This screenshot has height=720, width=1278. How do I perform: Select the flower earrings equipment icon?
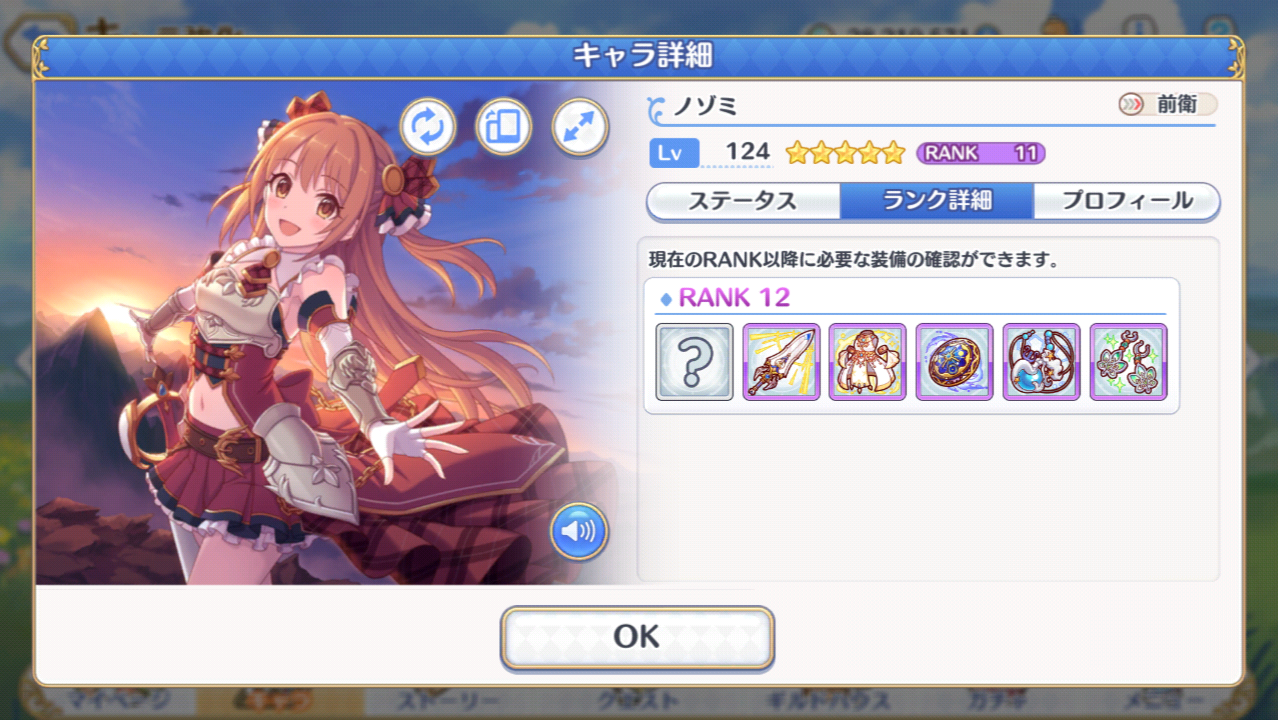[x=1128, y=362]
